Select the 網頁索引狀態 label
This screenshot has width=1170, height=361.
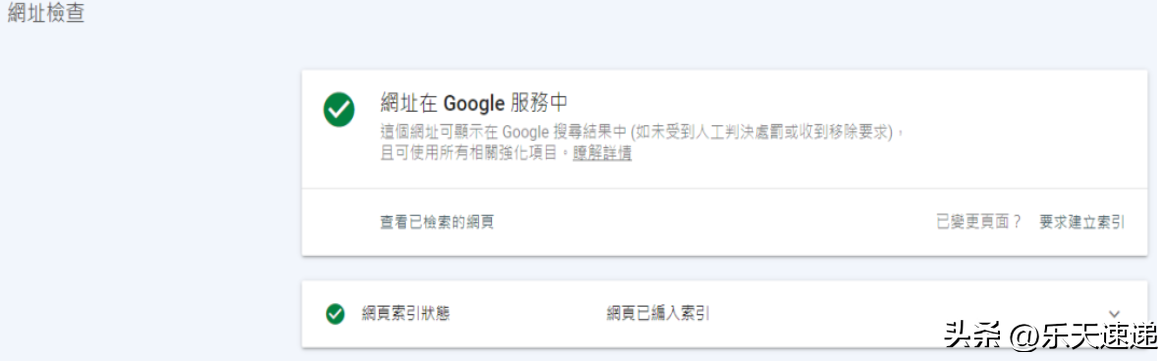click(x=406, y=314)
